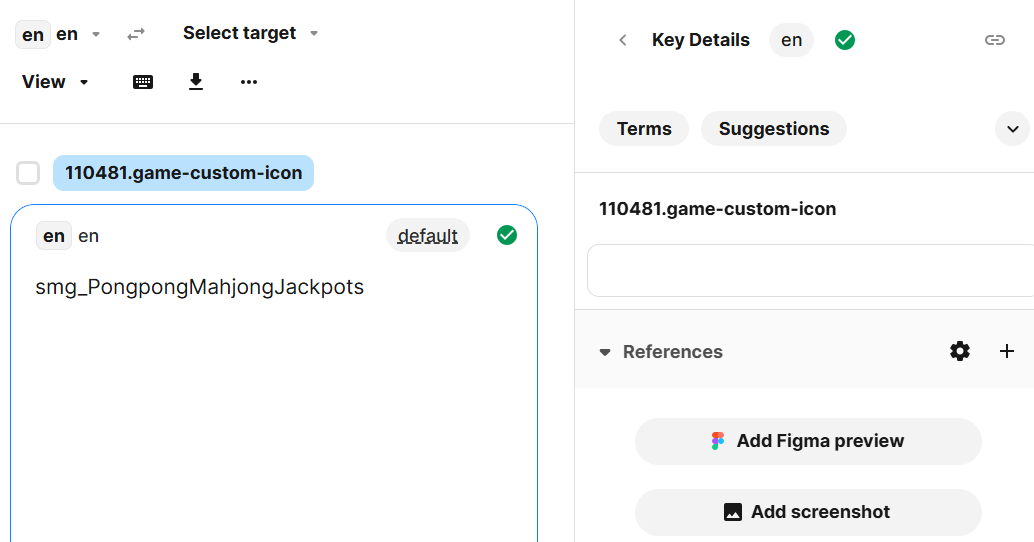Open References settings gear icon
The width and height of the screenshot is (1034, 542).
click(x=960, y=351)
